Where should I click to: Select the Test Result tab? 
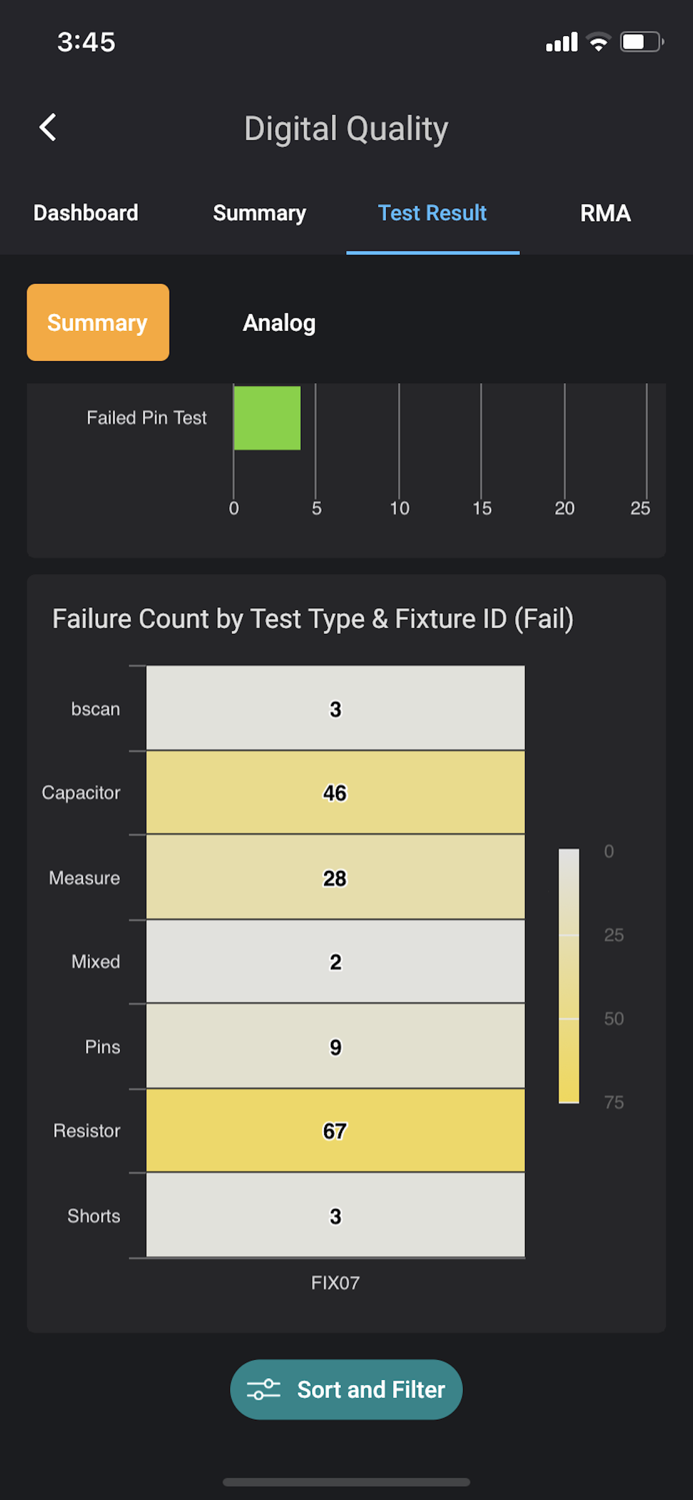432,213
